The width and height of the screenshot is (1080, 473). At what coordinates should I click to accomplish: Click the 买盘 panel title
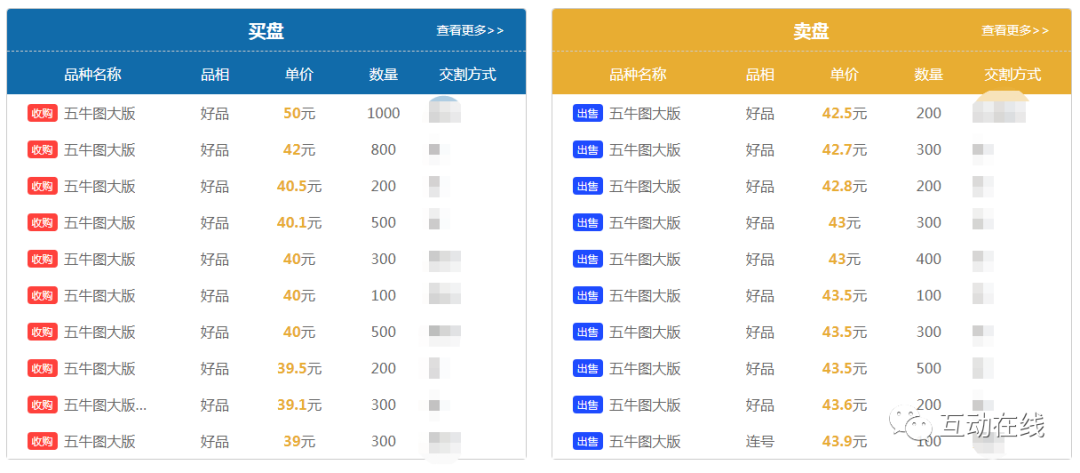266,30
